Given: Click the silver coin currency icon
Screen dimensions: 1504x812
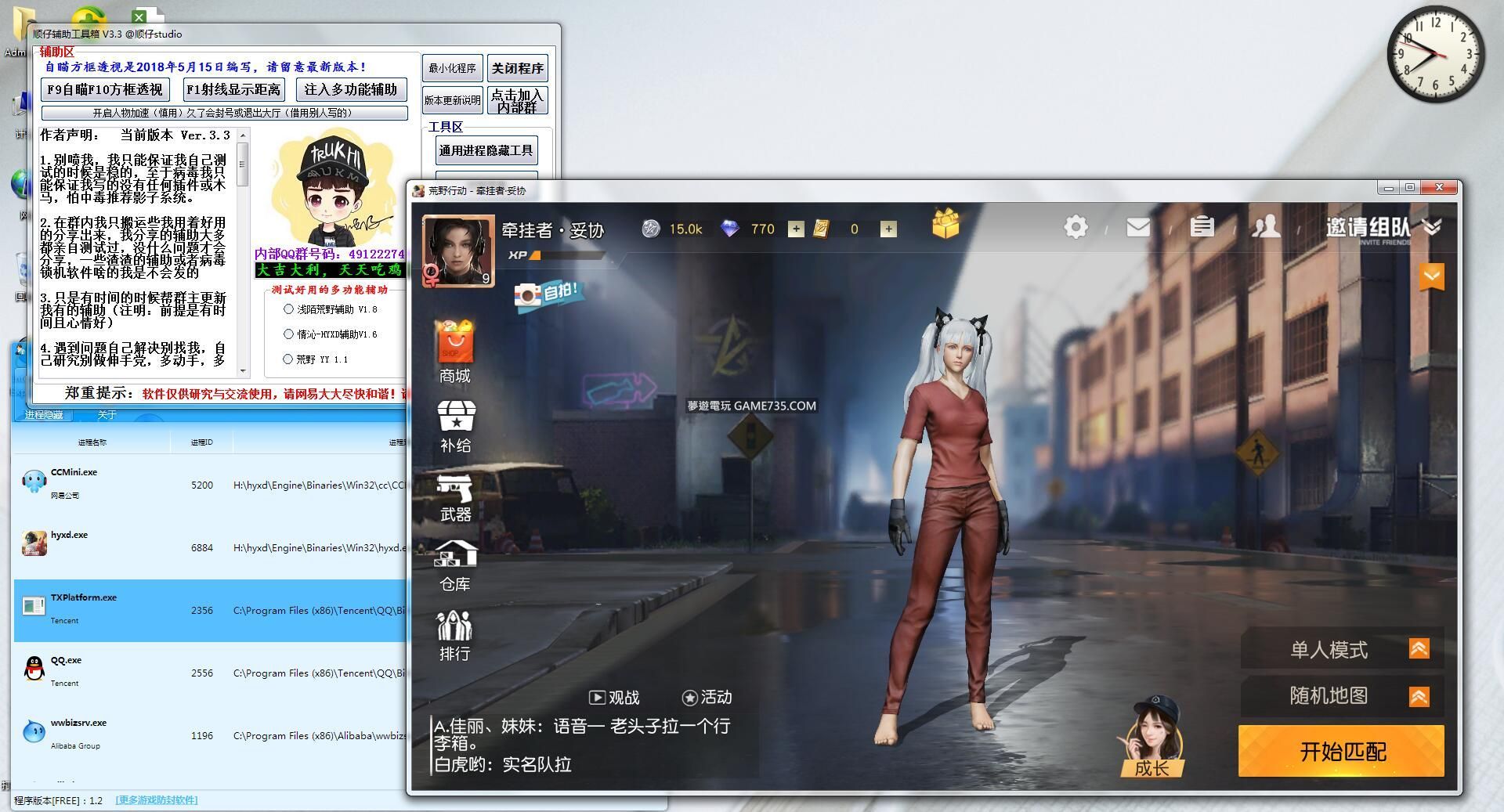Looking at the screenshot, I should [651, 229].
